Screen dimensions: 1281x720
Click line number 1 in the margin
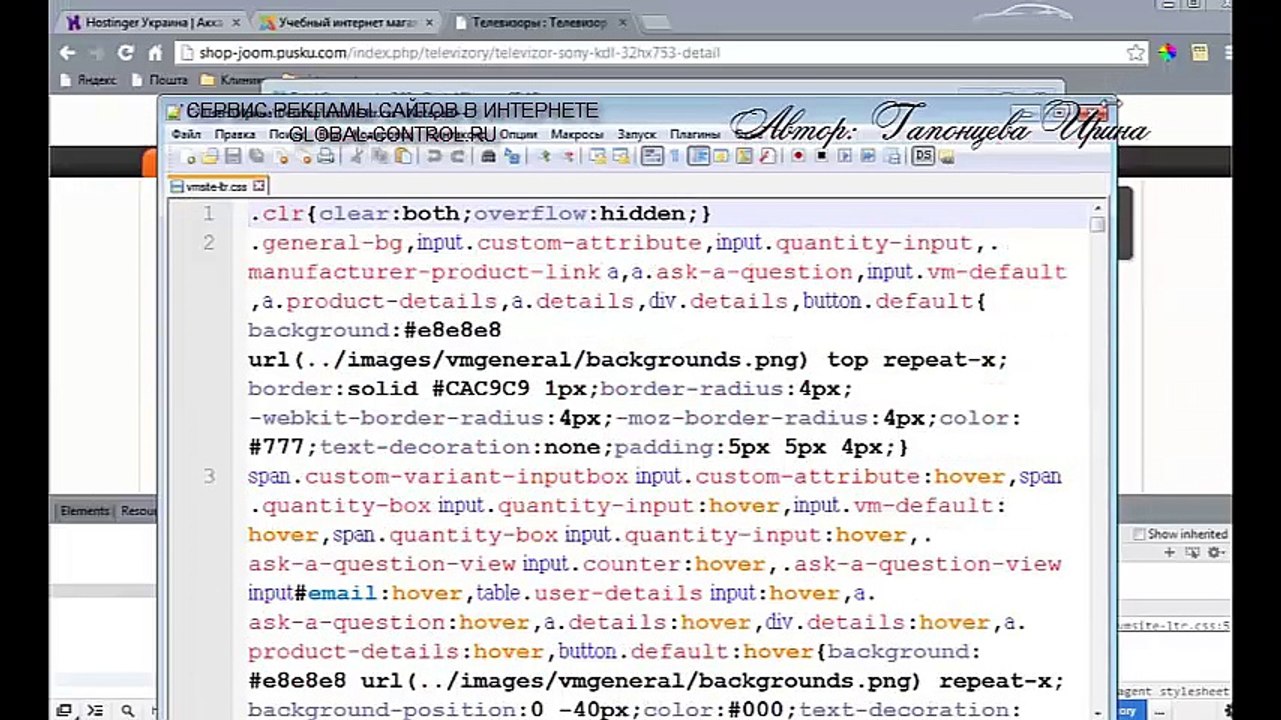(x=208, y=213)
